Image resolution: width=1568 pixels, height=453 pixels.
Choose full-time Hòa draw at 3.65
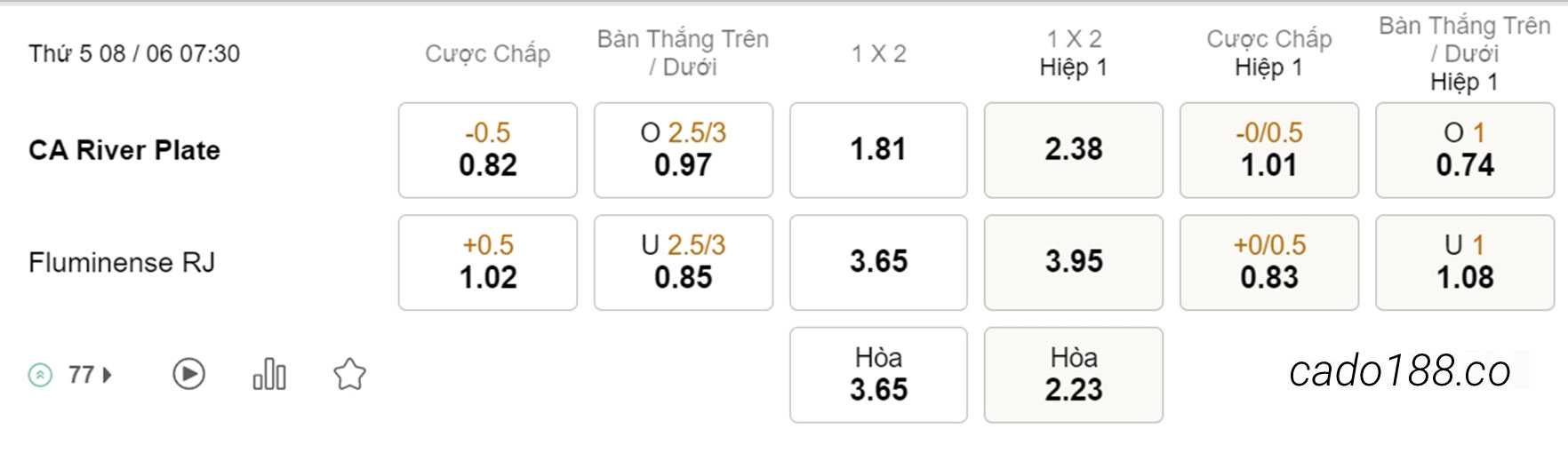(x=878, y=375)
